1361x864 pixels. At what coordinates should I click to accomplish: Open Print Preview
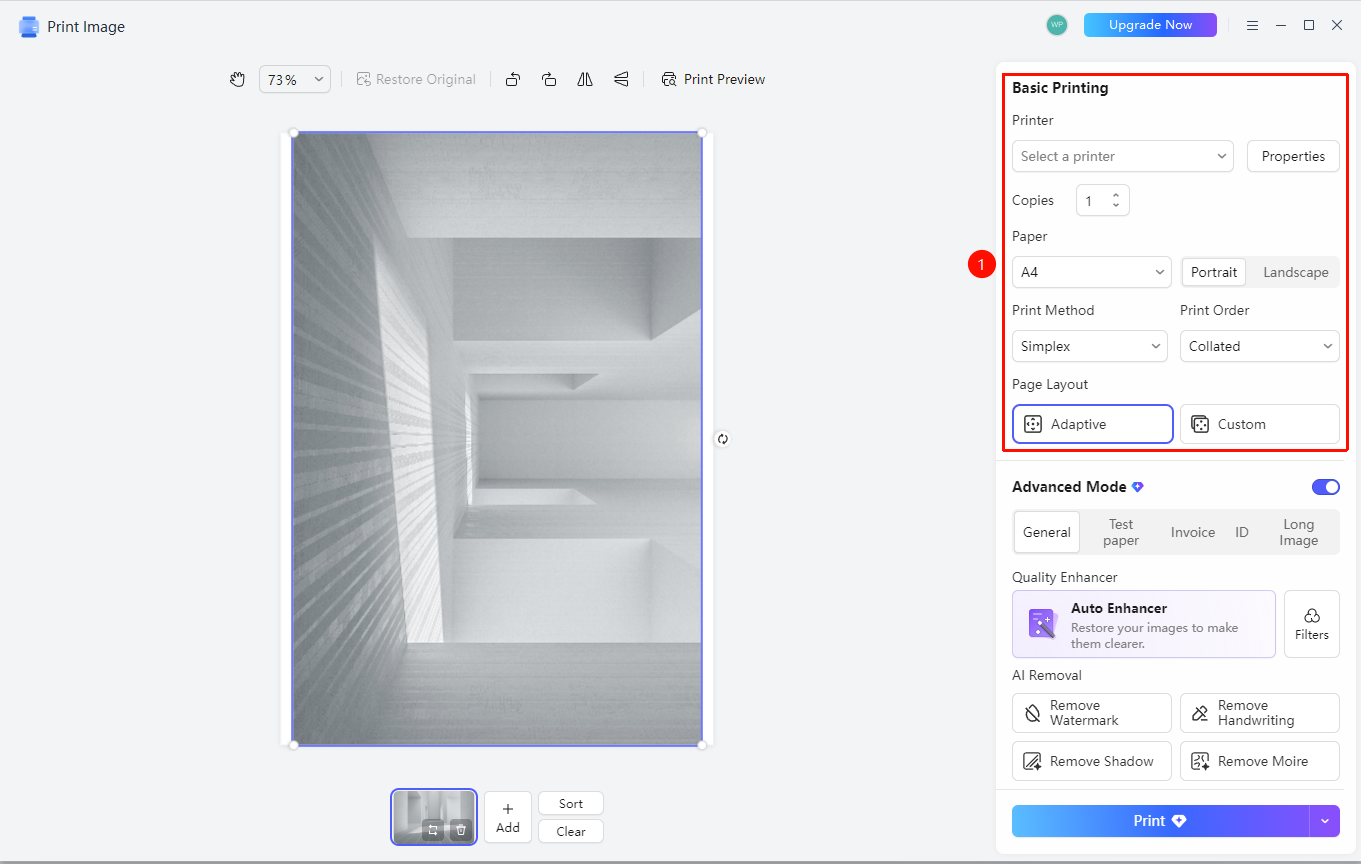point(713,79)
